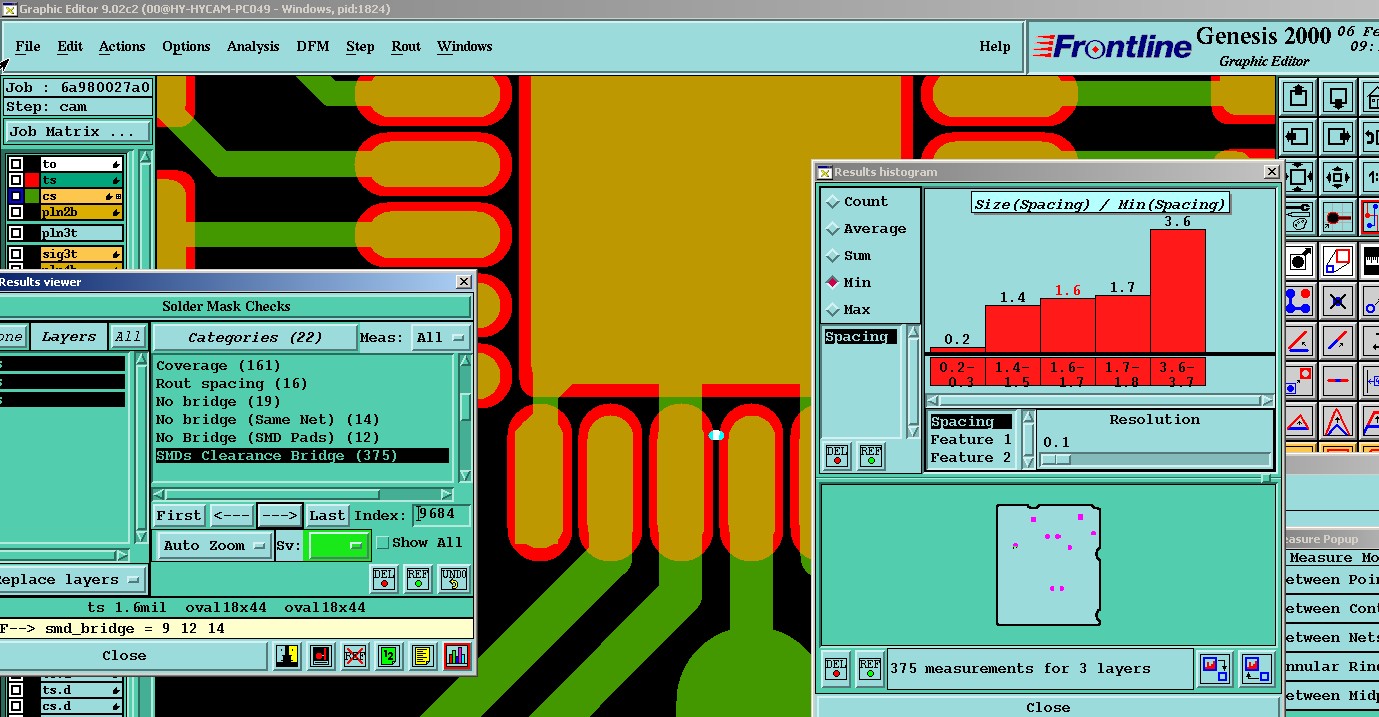Image resolution: width=1379 pixels, height=717 pixels.
Task: Click the crossed-out REF icon
Action: click(x=354, y=656)
